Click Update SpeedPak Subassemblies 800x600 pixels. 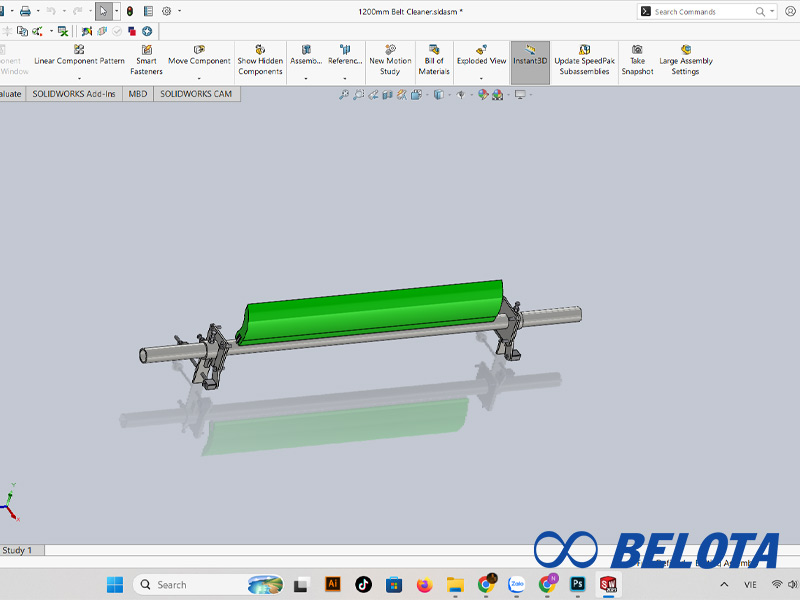584,60
